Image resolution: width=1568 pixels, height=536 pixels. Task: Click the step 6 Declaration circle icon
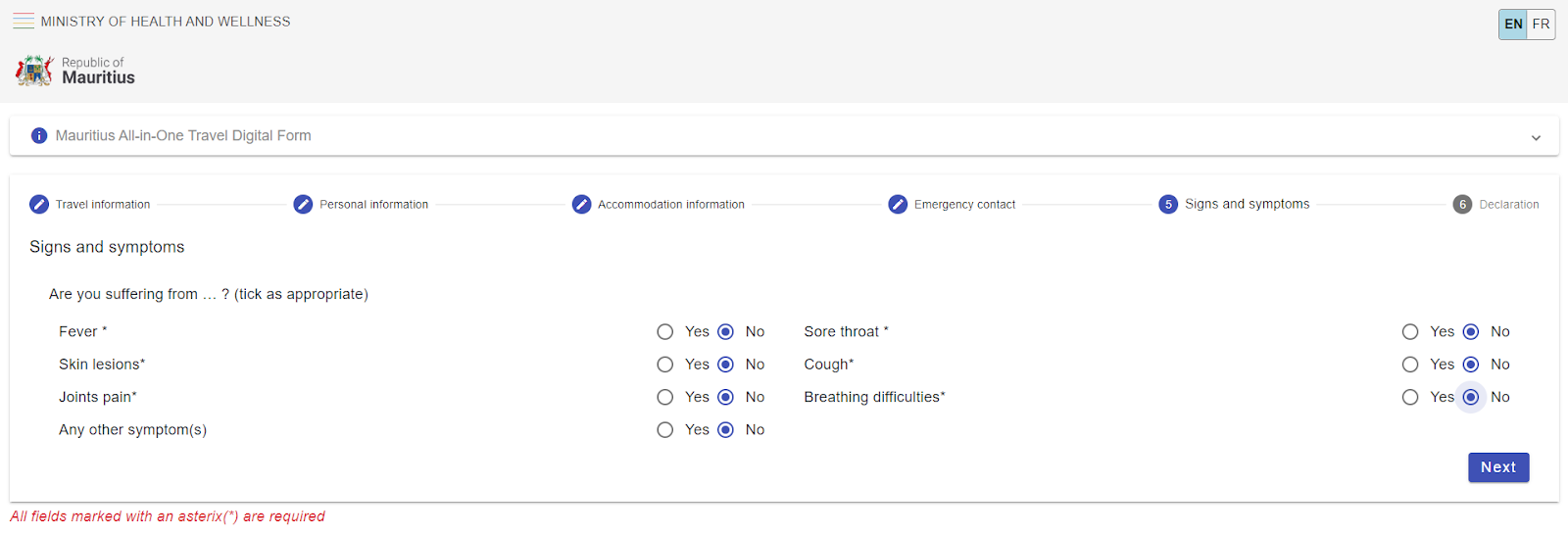[1462, 204]
